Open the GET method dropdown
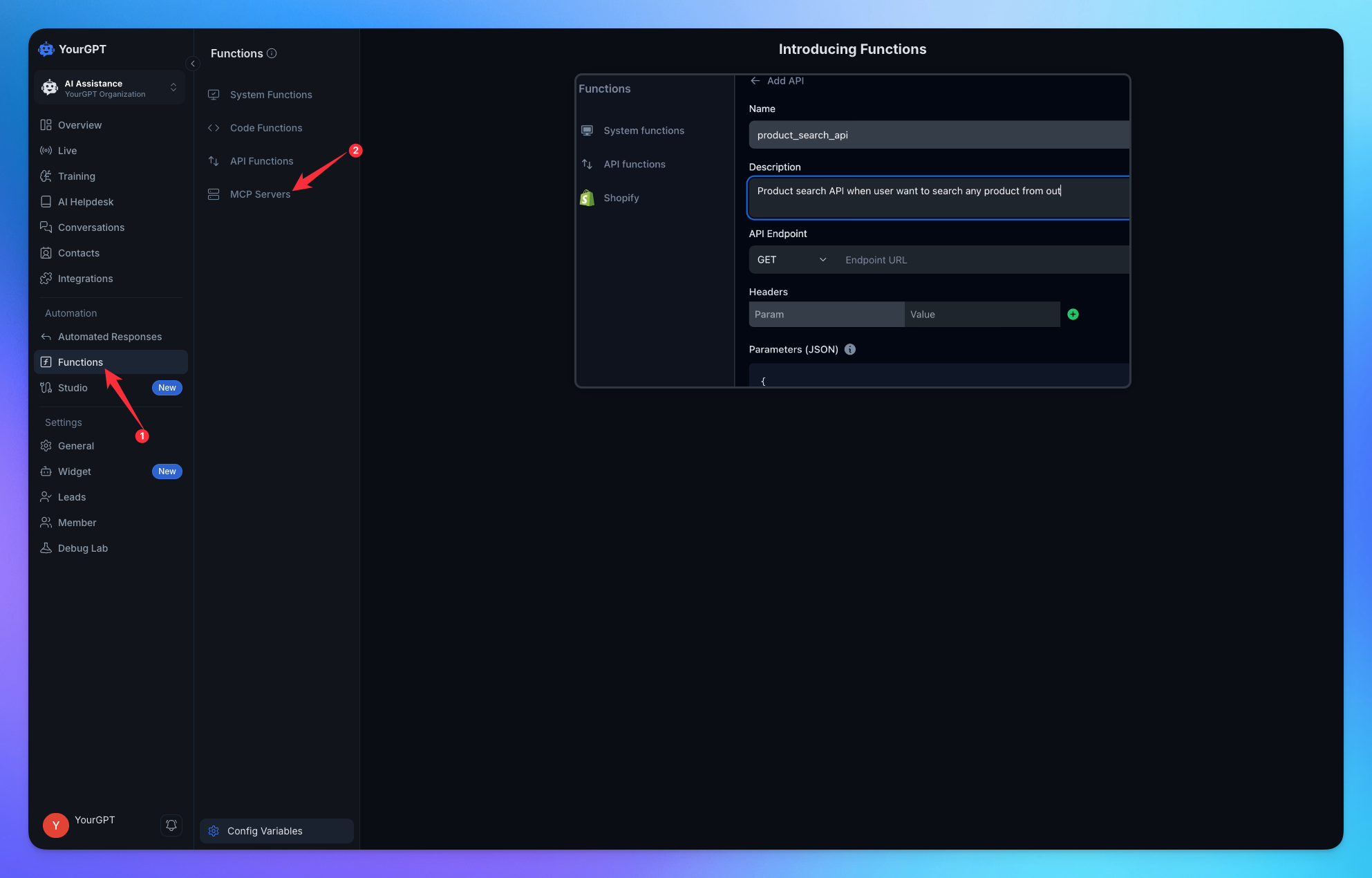The width and height of the screenshot is (1372, 878). (791, 260)
